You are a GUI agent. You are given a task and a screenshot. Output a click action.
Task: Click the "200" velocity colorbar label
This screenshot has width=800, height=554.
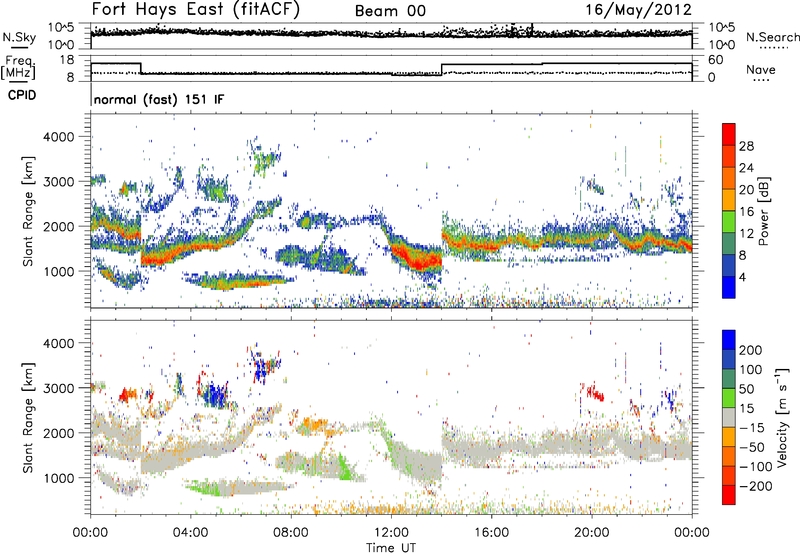pos(751,350)
